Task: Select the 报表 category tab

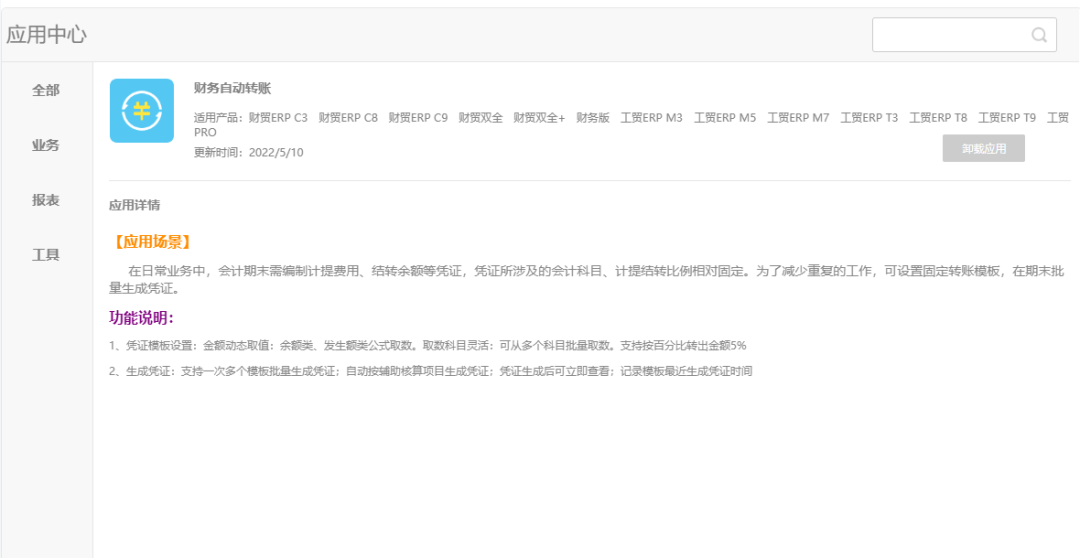Action: [46, 200]
